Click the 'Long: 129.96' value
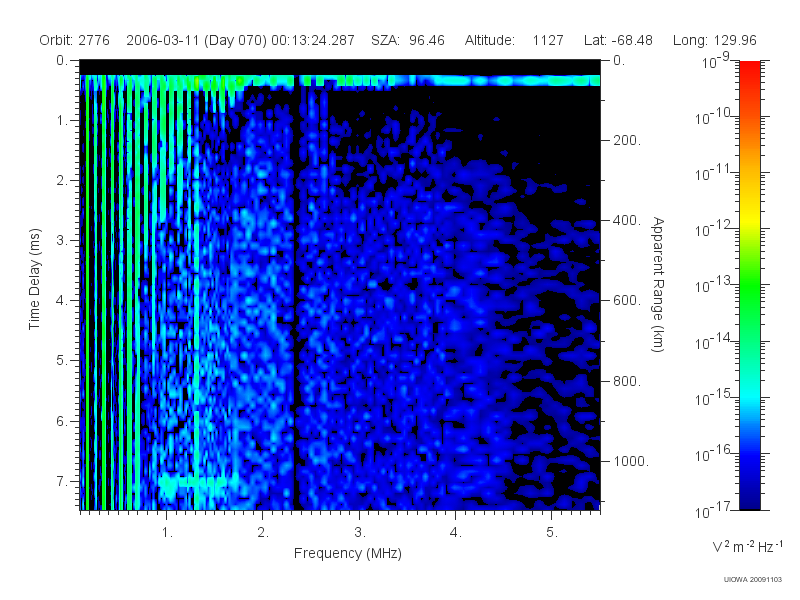 [x=714, y=40]
